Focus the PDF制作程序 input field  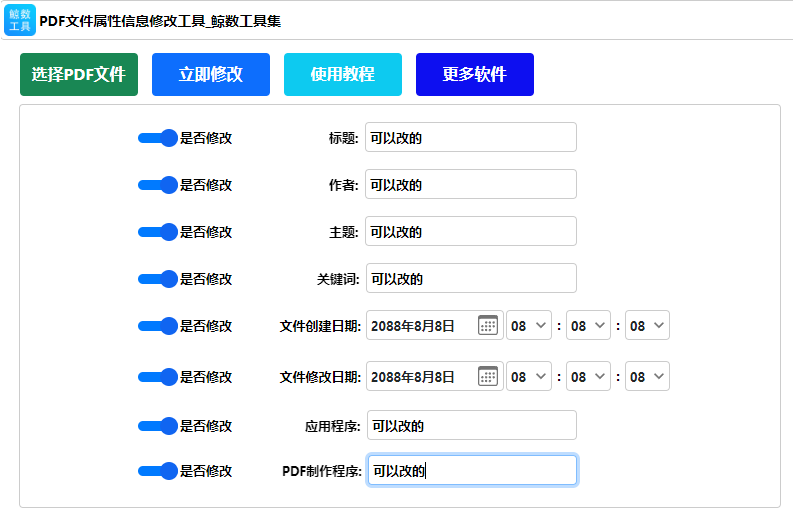(x=472, y=470)
